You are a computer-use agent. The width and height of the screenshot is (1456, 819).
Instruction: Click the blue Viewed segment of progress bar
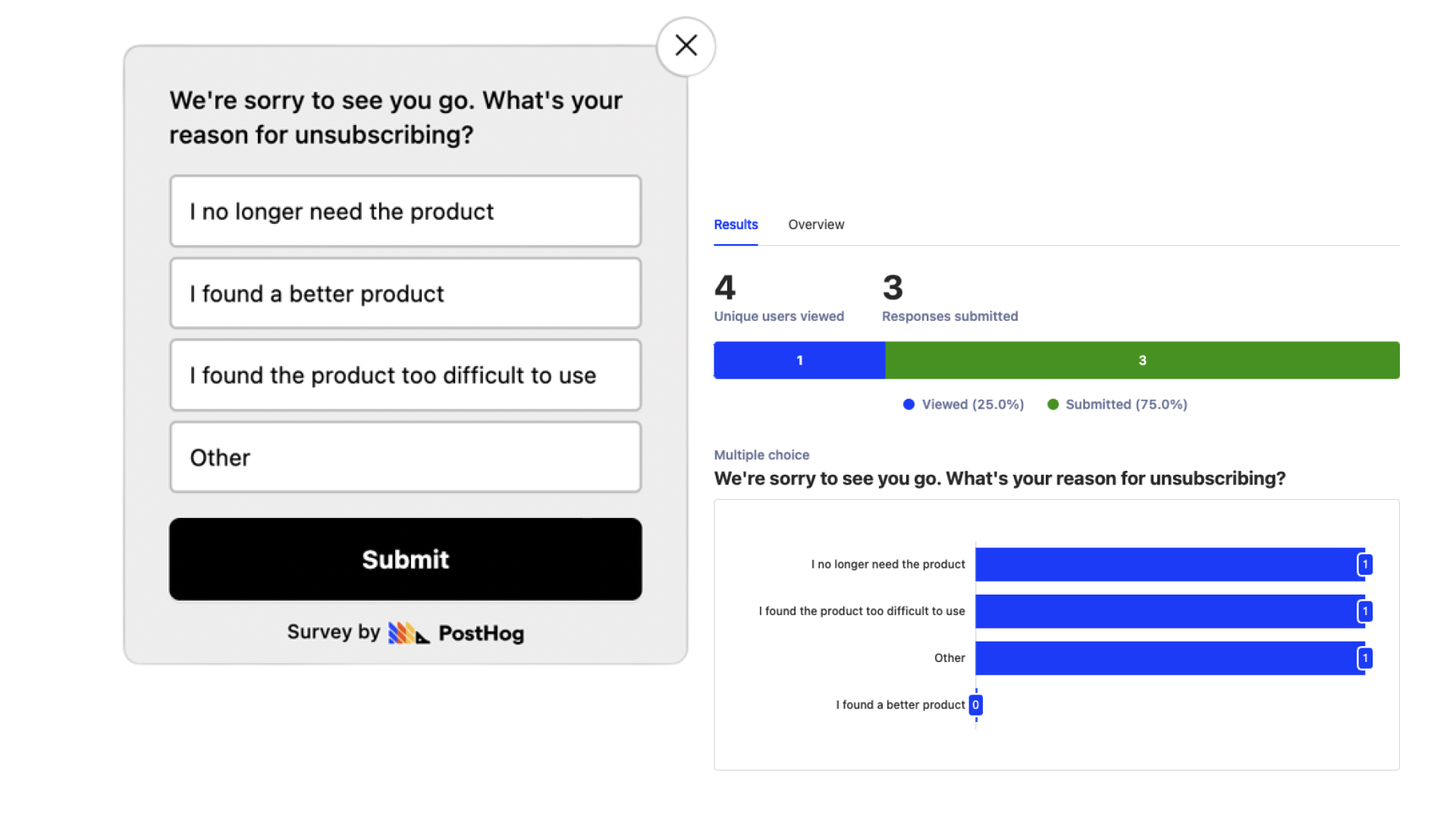799,360
